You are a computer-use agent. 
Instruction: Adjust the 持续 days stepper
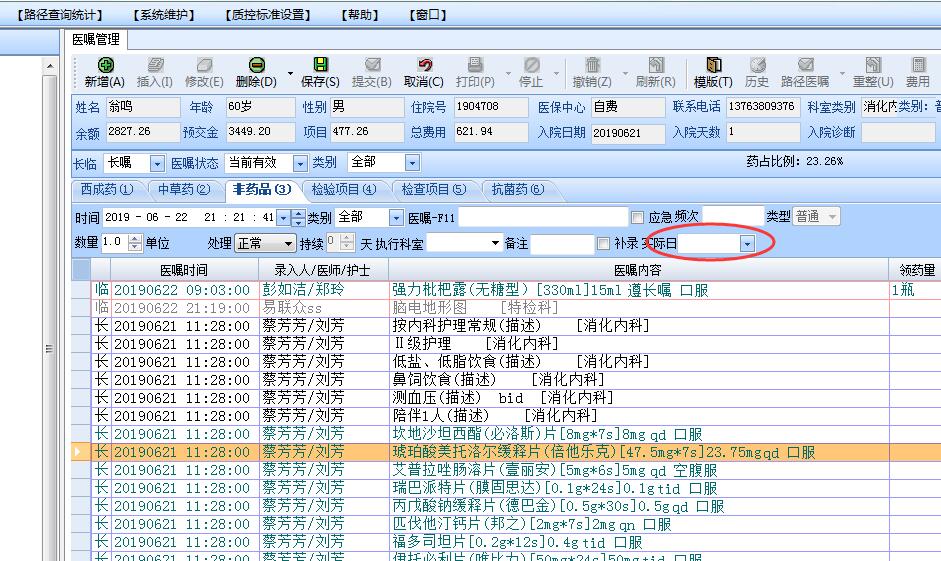[347, 243]
